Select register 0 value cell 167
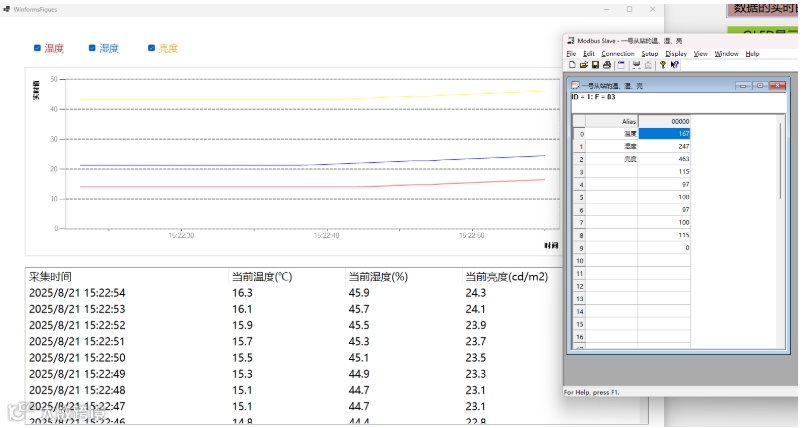Viewport: 803px width, 428px height. click(x=664, y=134)
